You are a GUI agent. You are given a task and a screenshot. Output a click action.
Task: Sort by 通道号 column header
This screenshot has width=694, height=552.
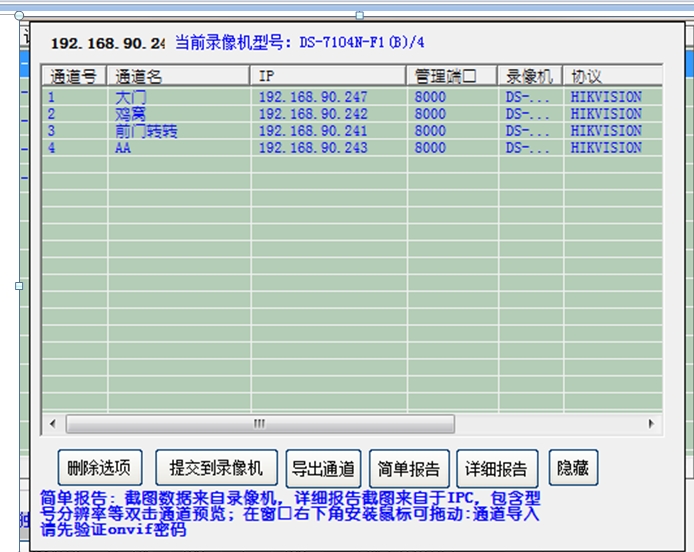coord(74,76)
